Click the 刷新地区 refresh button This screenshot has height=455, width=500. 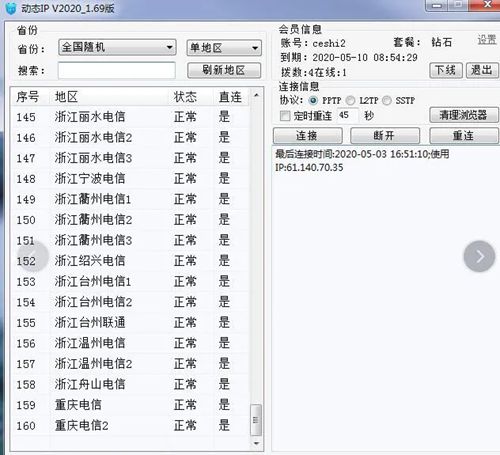pyautogui.click(x=224, y=70)
